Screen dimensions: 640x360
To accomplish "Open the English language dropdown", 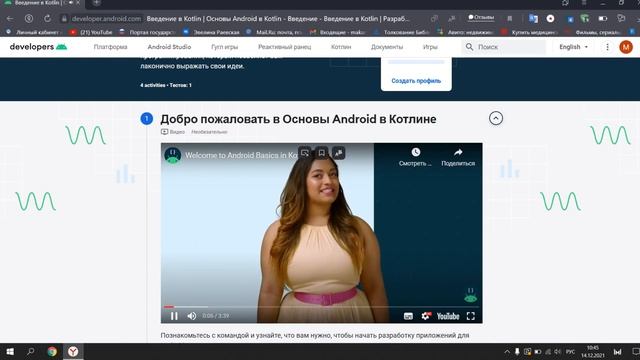I will [573, 47].
